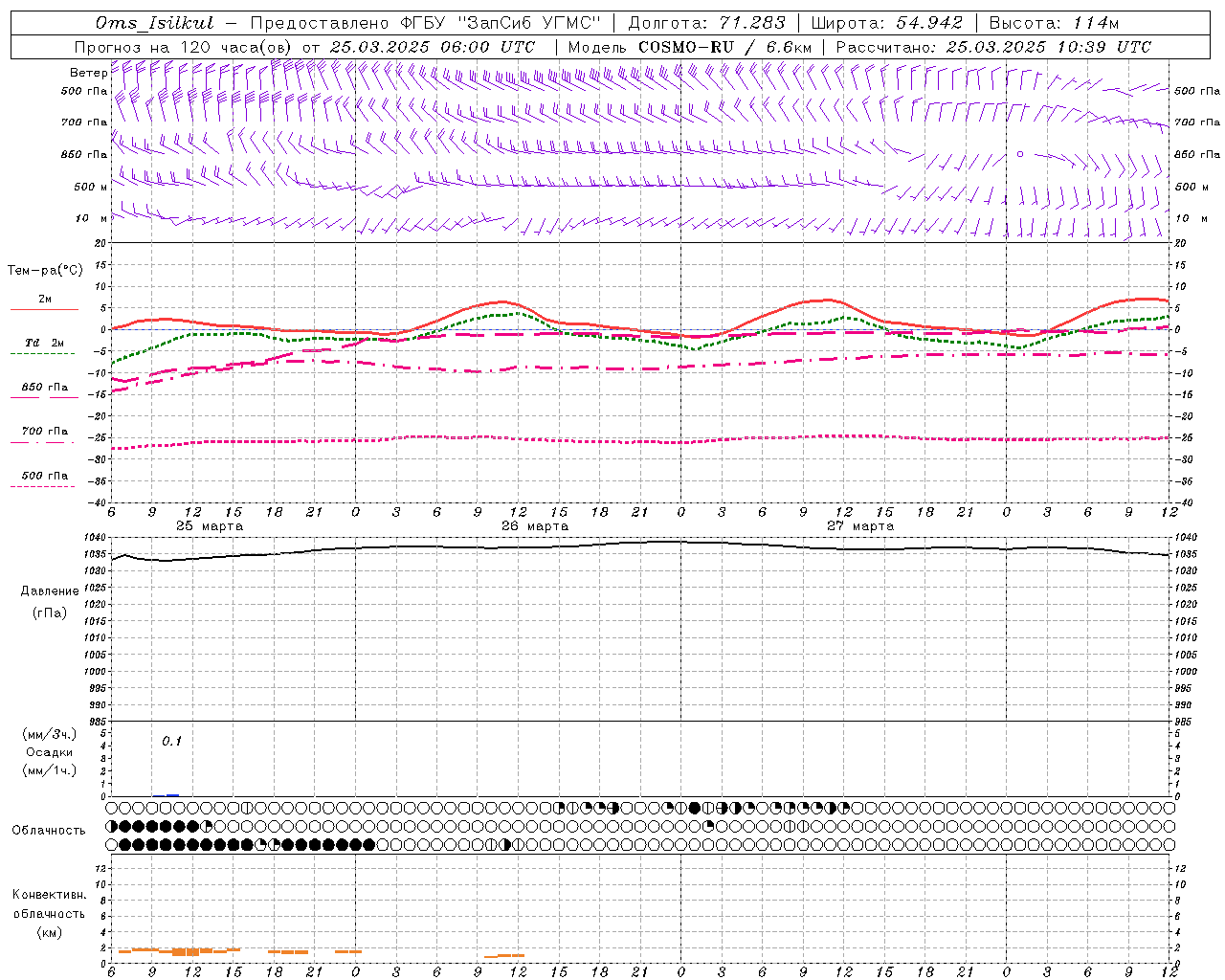
Task: Click the fully black circle in top cloudiness row
Action: 695,808
